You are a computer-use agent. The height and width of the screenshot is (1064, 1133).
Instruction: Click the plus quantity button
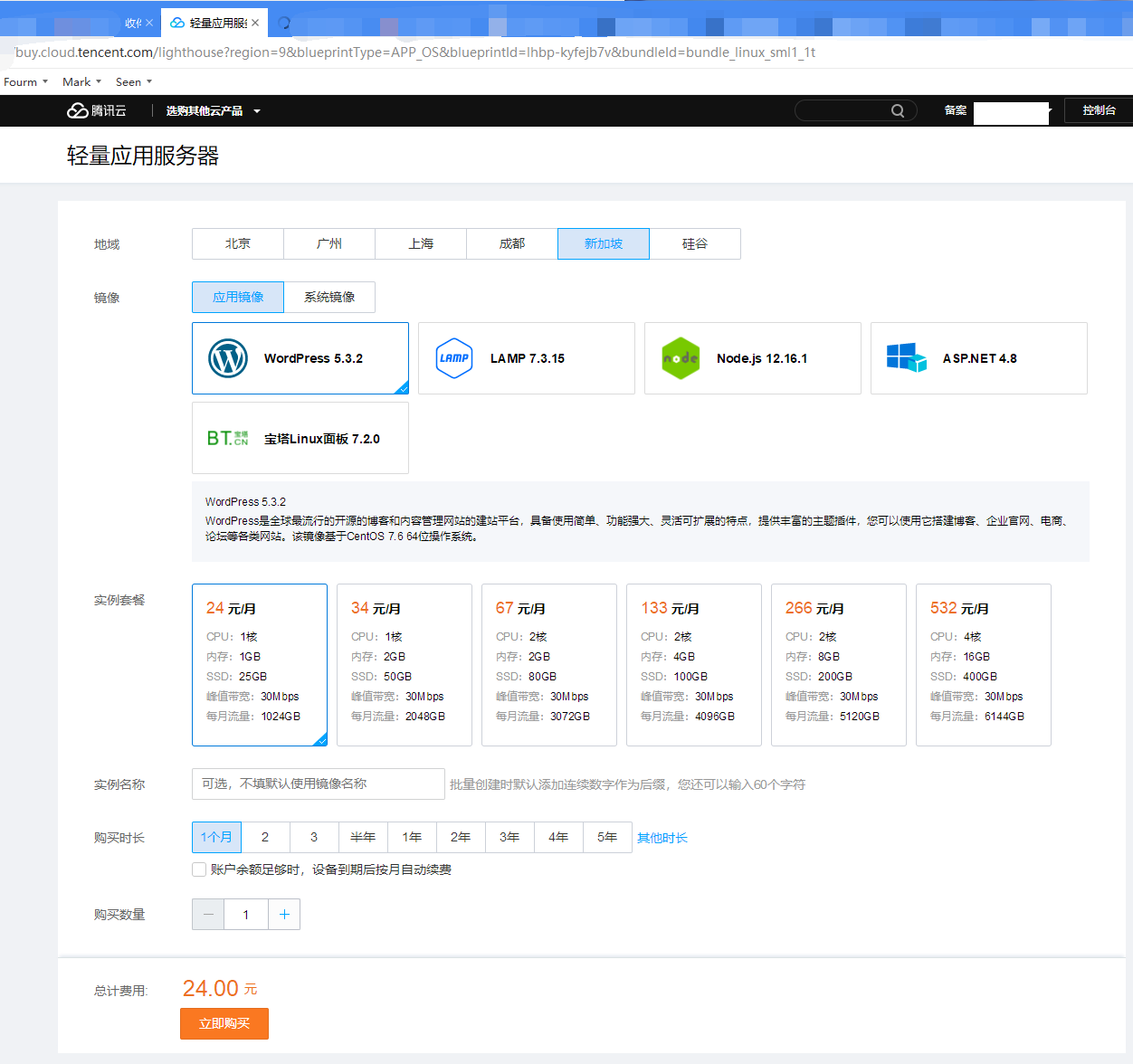click(284, 914)
